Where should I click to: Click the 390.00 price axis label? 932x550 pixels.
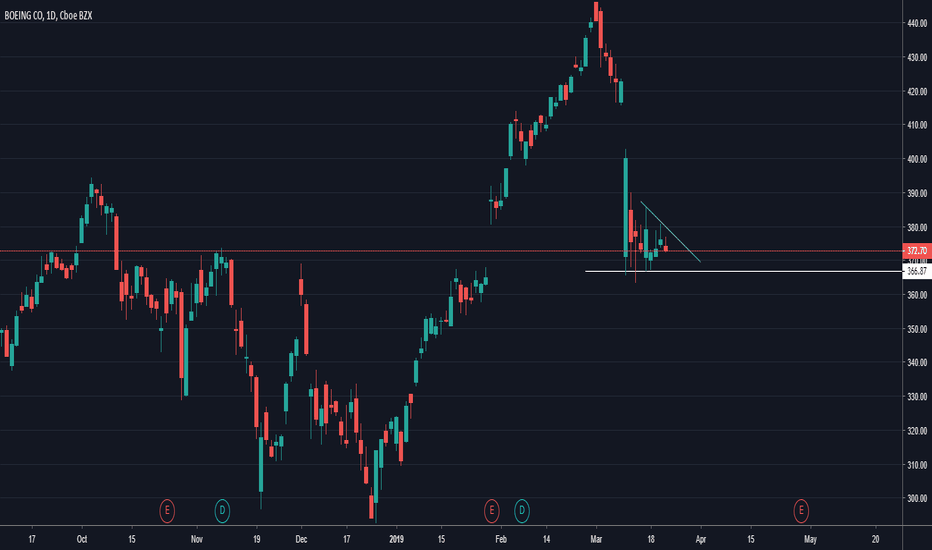coord(917,193)
